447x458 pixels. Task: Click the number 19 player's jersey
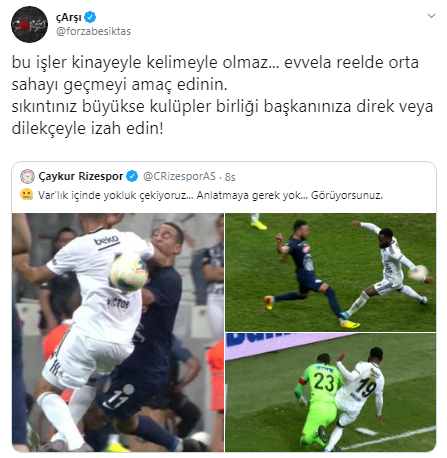click(361, 387)
